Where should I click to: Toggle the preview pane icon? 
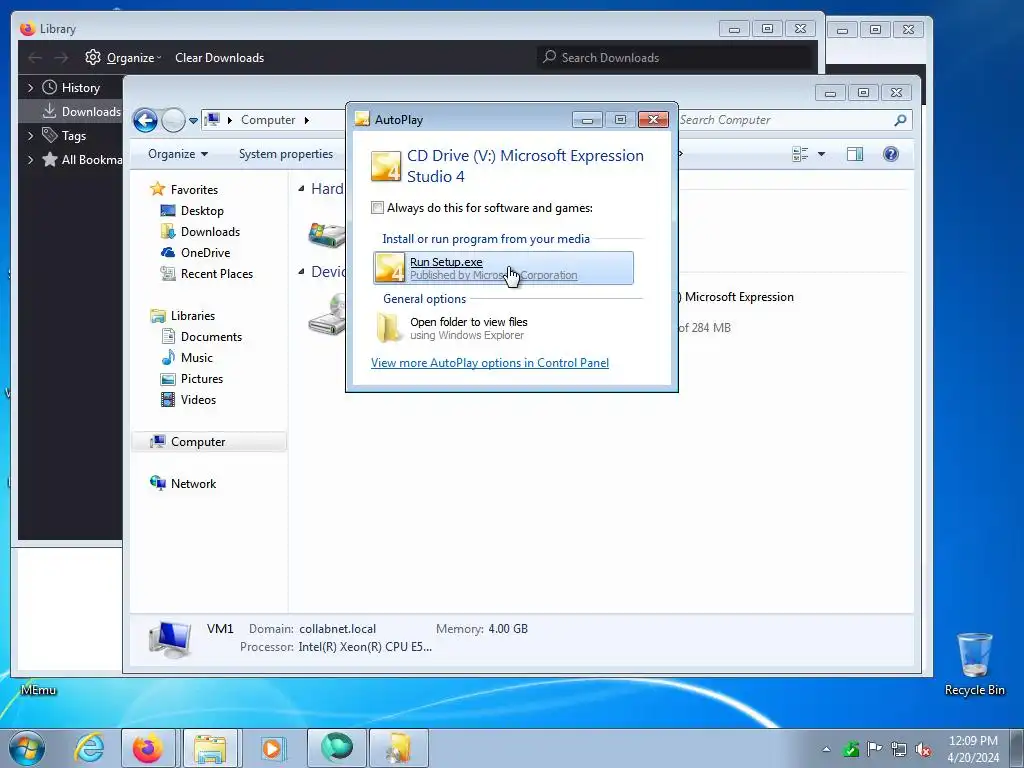(855, 154)
